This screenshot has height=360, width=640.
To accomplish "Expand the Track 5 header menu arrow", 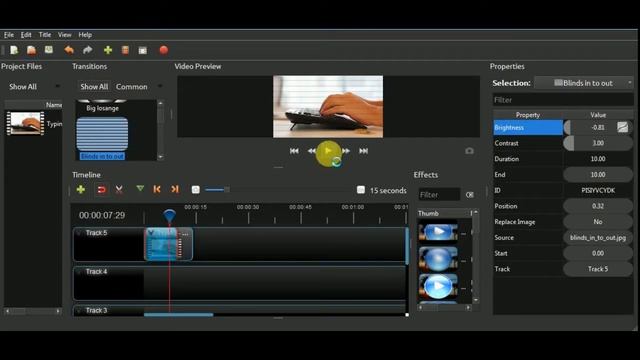I will point(79,233).
